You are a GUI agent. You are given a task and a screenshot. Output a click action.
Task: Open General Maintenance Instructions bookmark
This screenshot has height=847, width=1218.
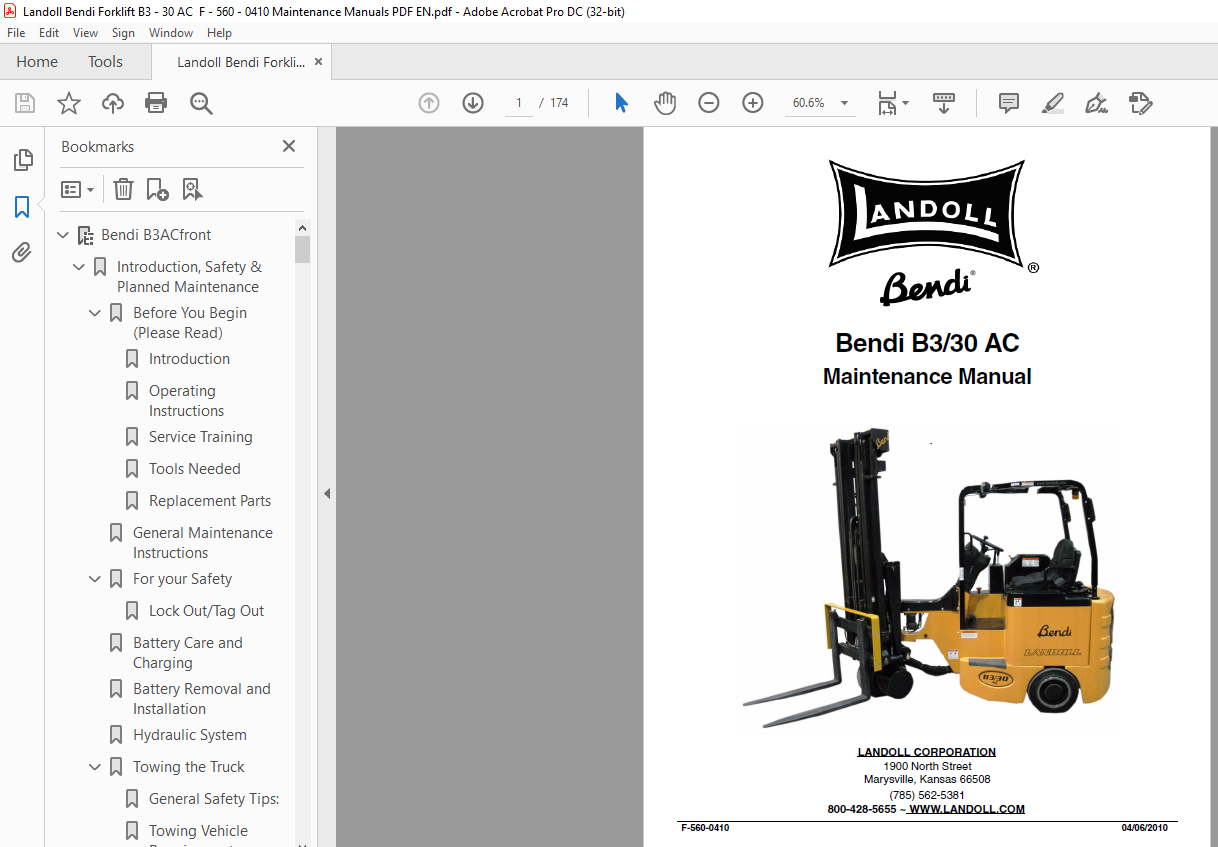[x=202, y=543]
